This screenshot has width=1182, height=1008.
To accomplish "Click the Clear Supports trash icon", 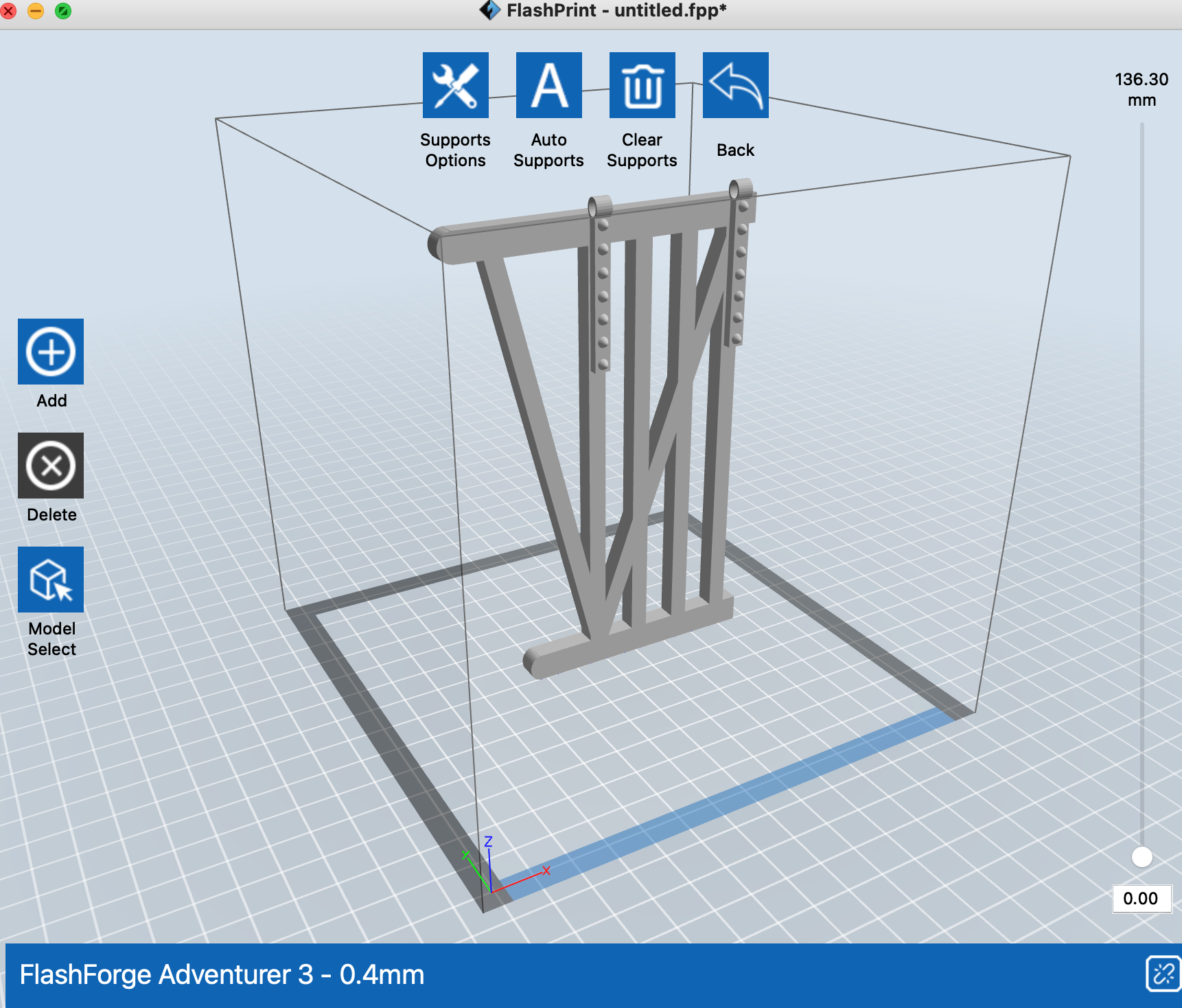I will coord(642,85).
